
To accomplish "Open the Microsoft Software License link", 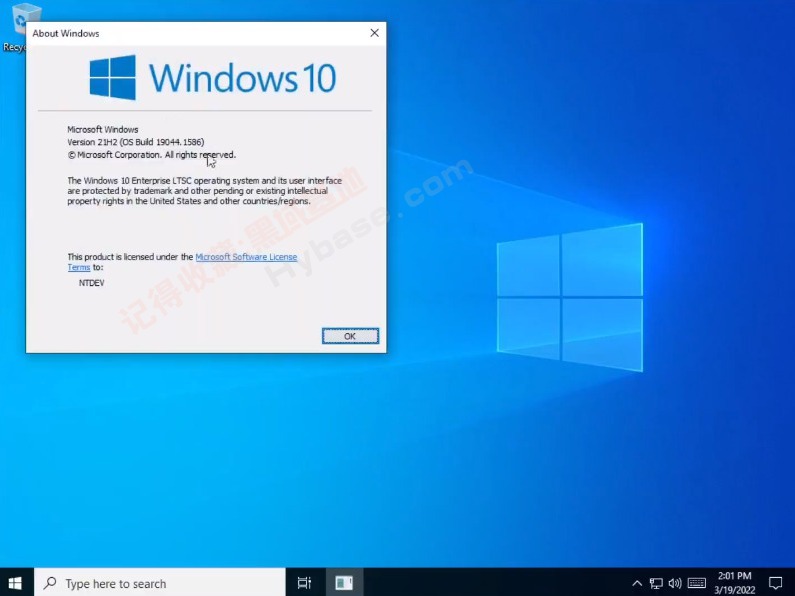I will (x=246, y=257).
